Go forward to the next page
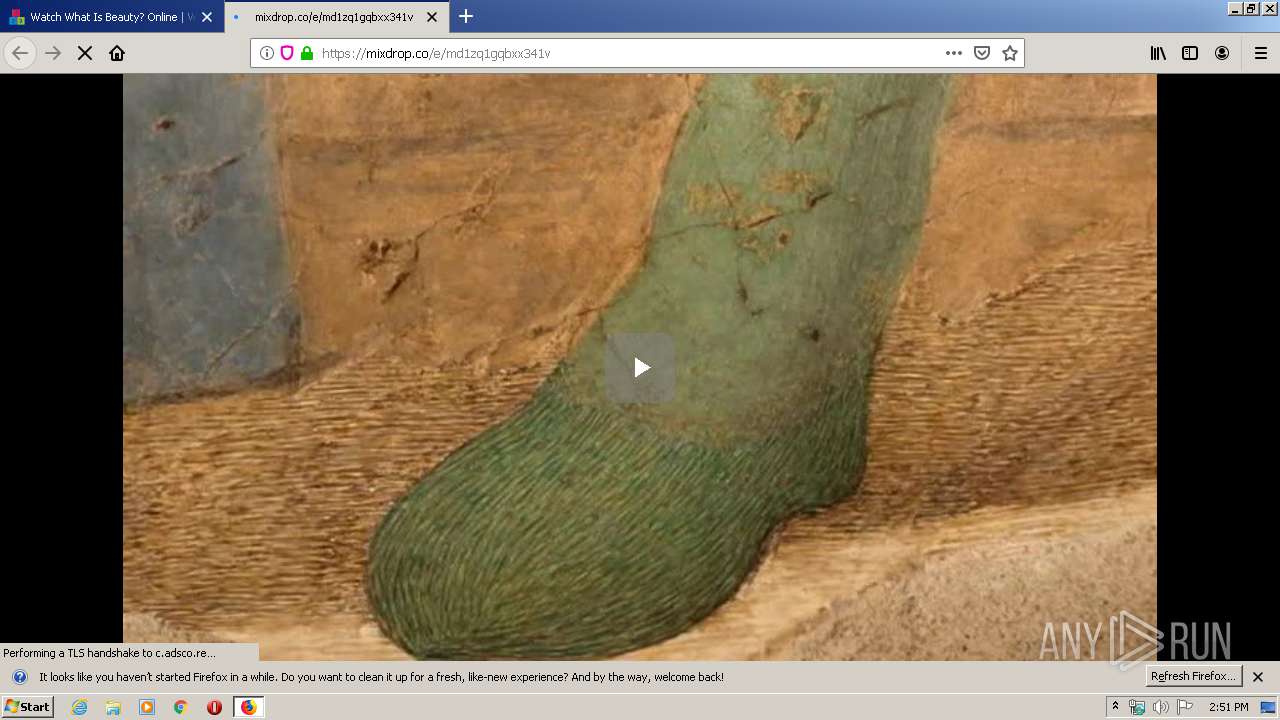 [x=53, y=53]
